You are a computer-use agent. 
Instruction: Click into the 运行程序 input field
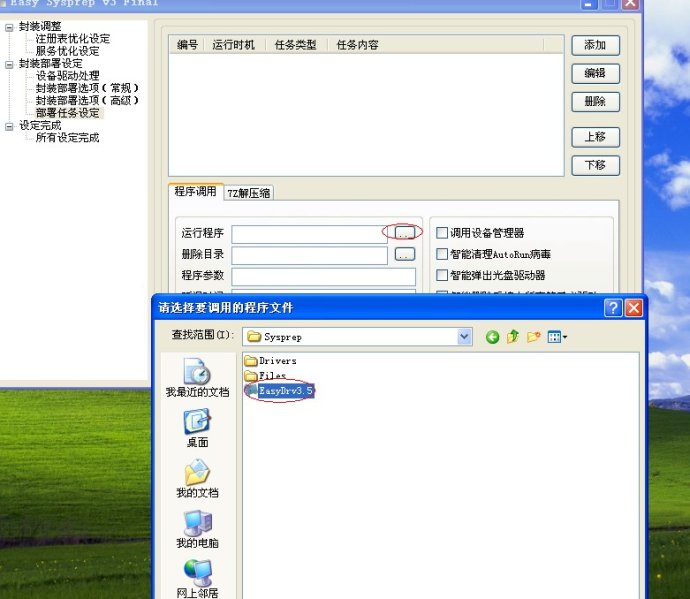click(x=309, y=234)
